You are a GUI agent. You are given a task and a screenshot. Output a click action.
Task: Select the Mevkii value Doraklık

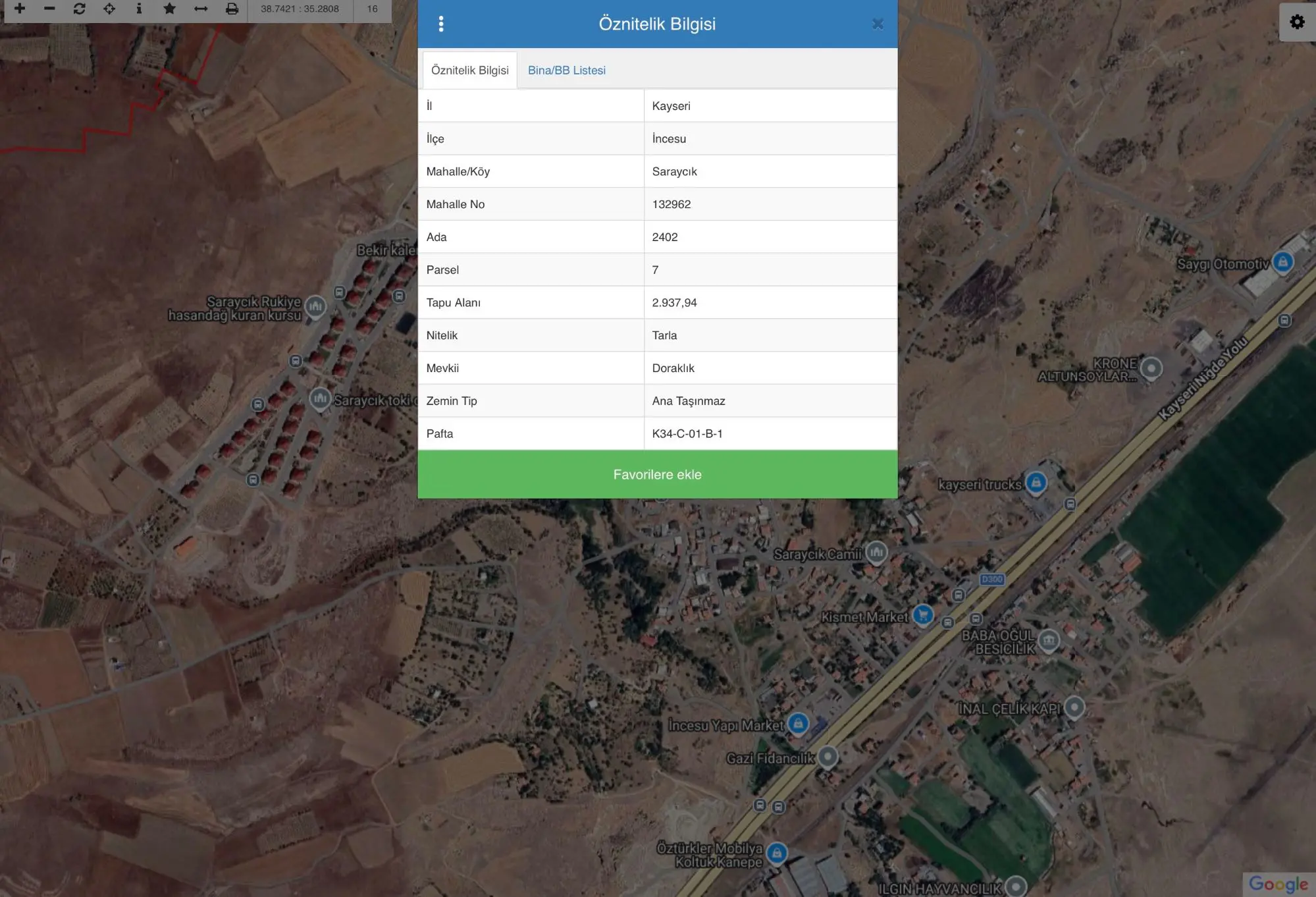[673, 368]
